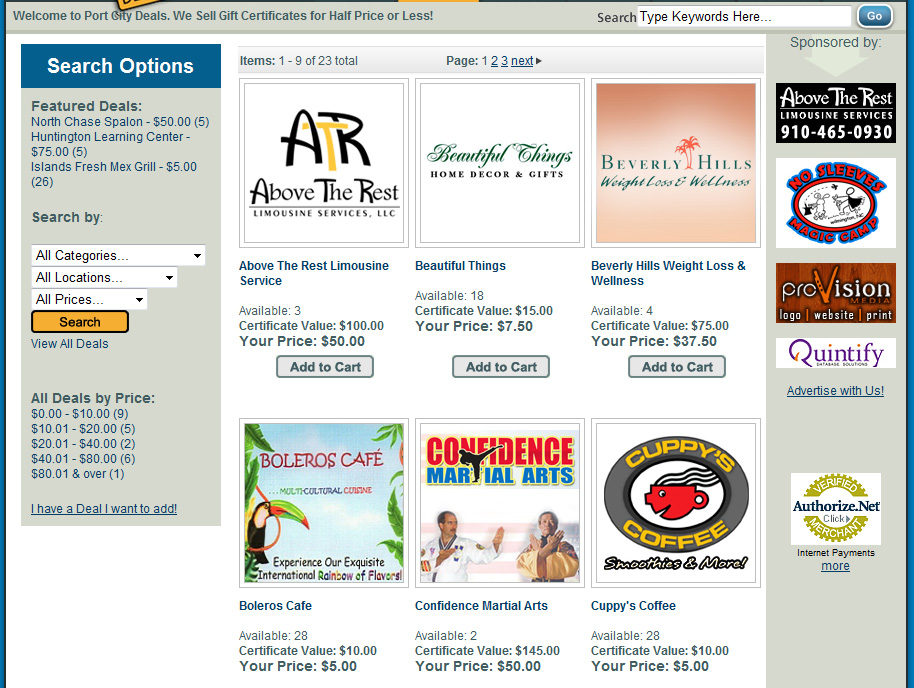Open Islands Fresh Mex Grill featured deal
This screenshot has height=688, width=914.
[x=114, y=174]
